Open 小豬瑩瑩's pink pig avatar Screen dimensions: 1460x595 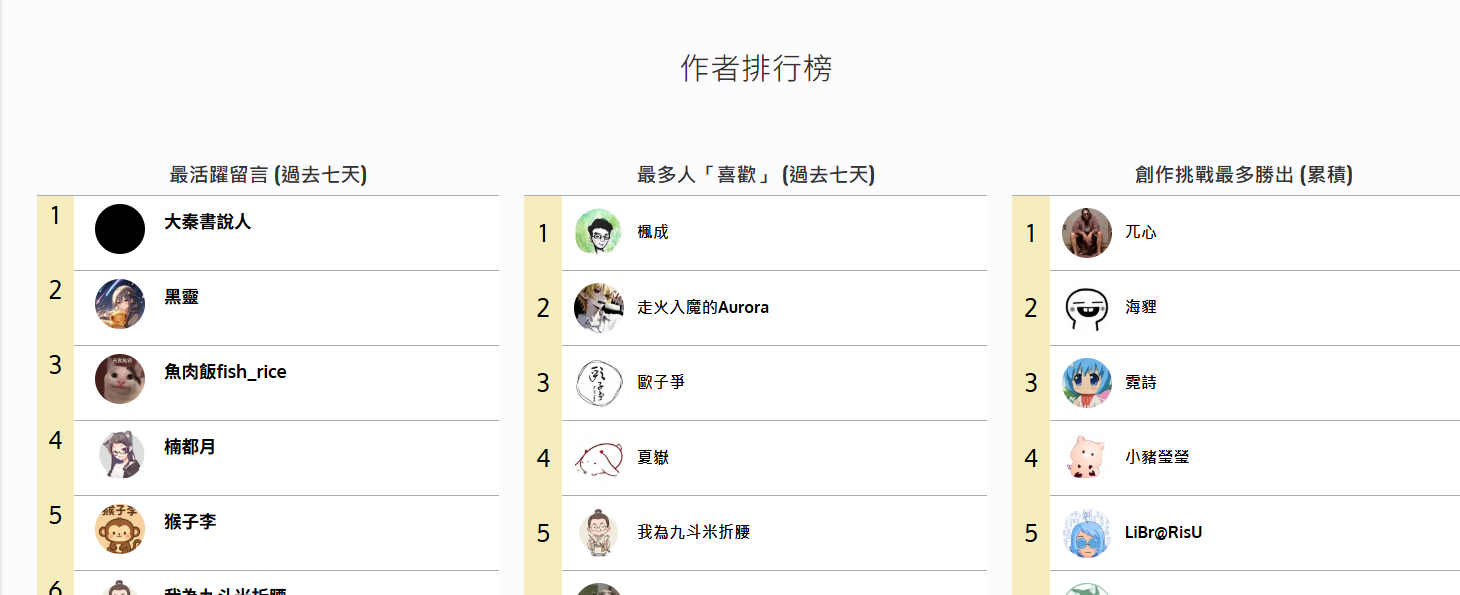pyautogui.click(x=1087, y=458)
